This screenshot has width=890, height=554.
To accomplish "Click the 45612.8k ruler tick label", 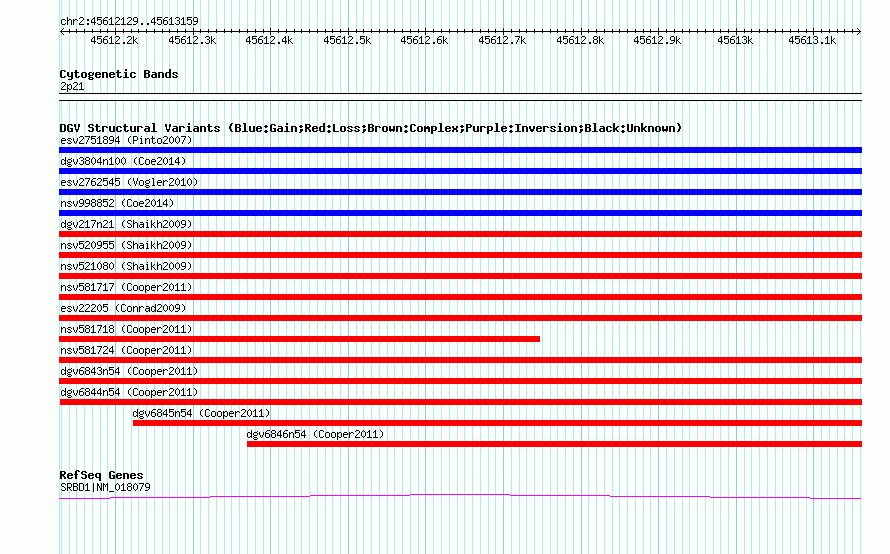I will 580,40.
